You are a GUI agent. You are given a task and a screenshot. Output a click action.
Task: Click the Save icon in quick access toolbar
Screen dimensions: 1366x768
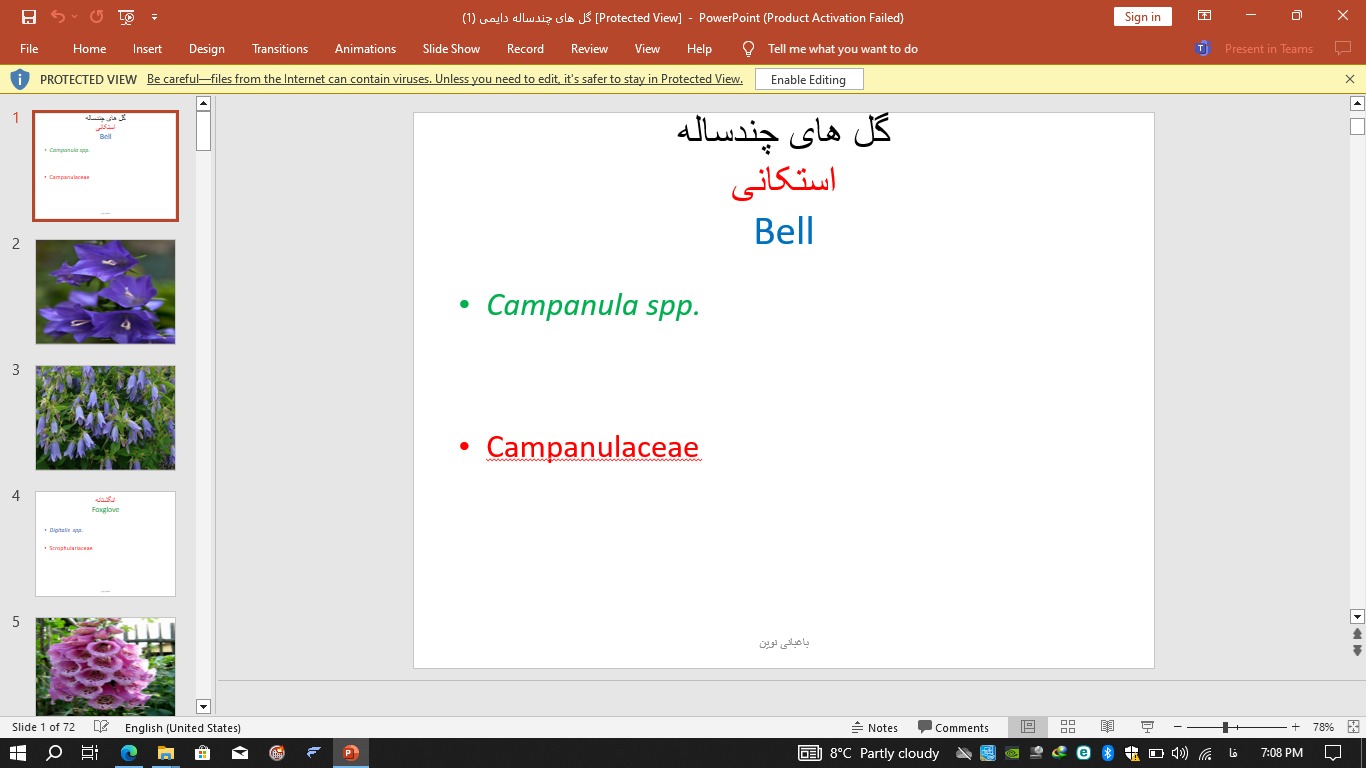pyautogui.click(x=29, y=17)
